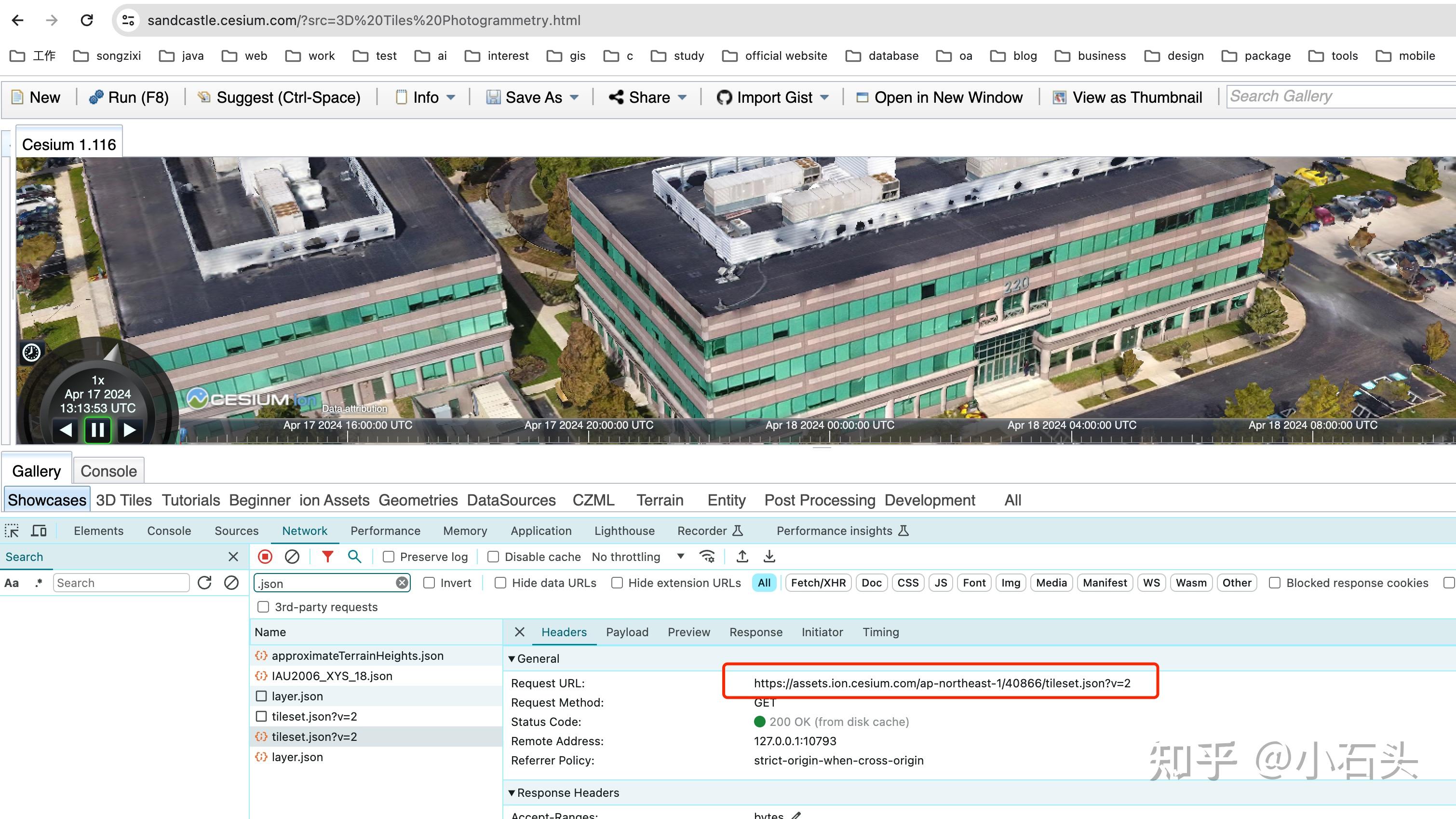Click the Fetch/XHR filter button
Screen dimensions: 1456x819
point(818,583)
